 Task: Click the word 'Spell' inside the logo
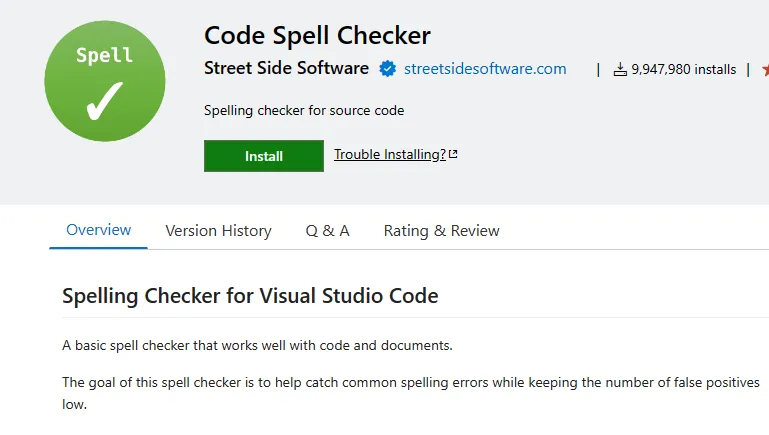point(104,56)
